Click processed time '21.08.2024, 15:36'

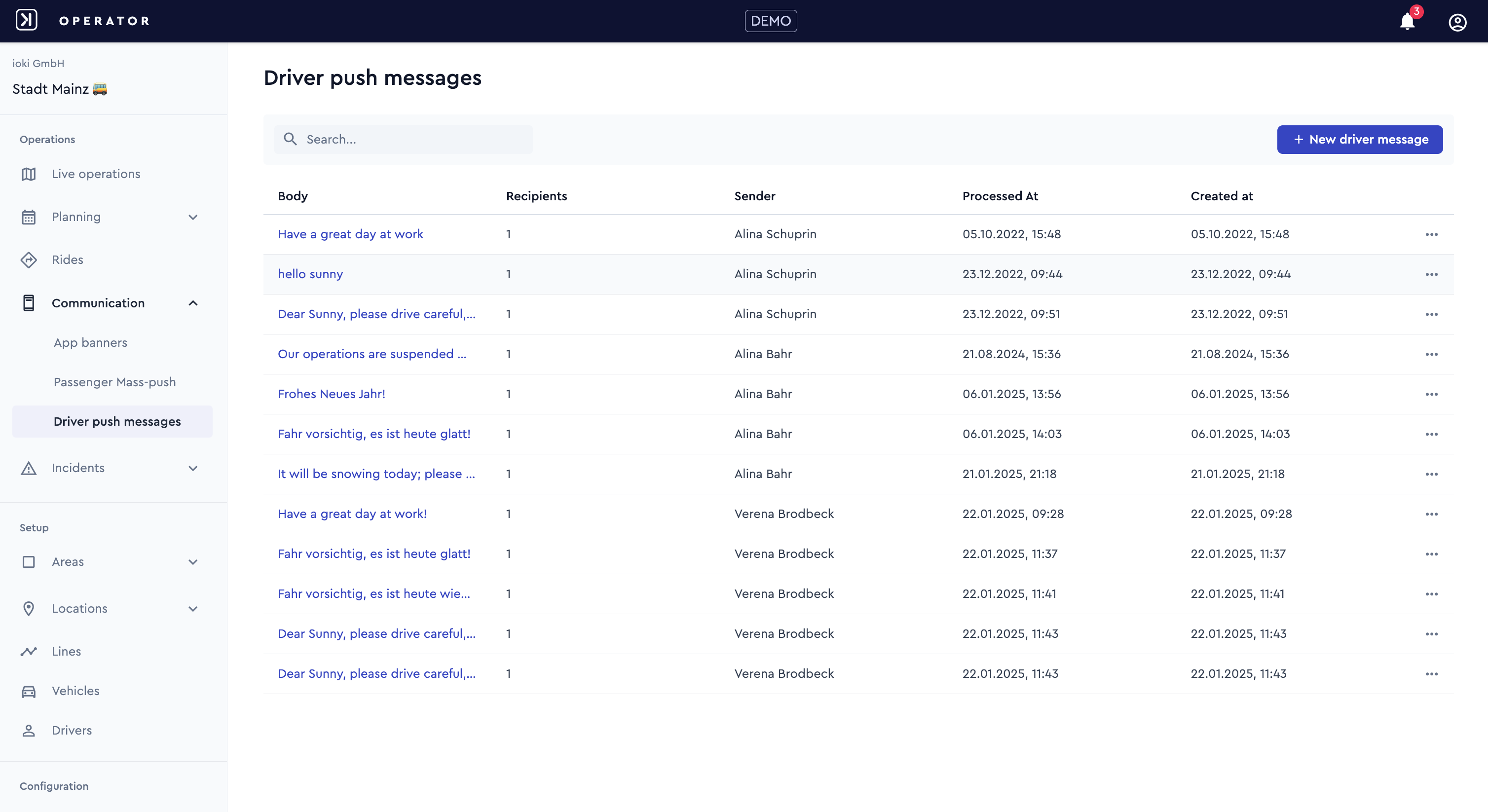click(x=1011, y=354)
